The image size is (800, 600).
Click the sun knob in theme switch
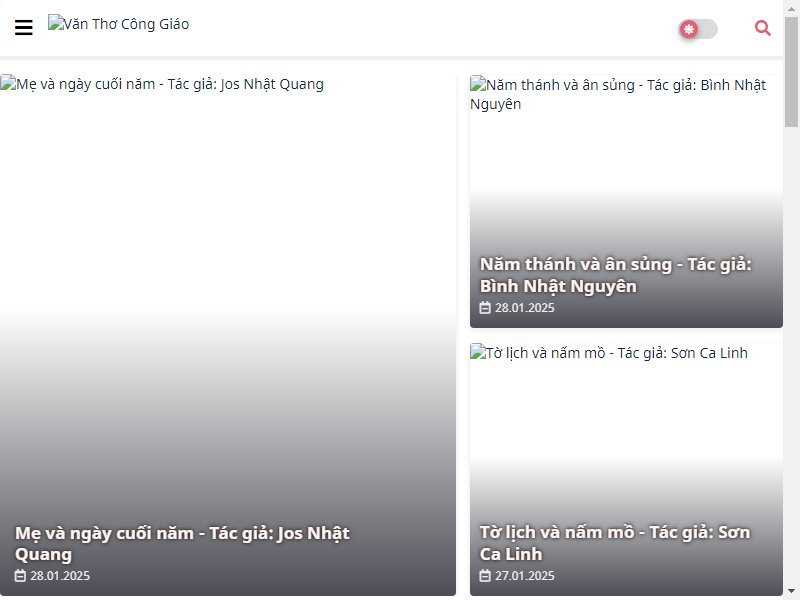coord(689,29)
